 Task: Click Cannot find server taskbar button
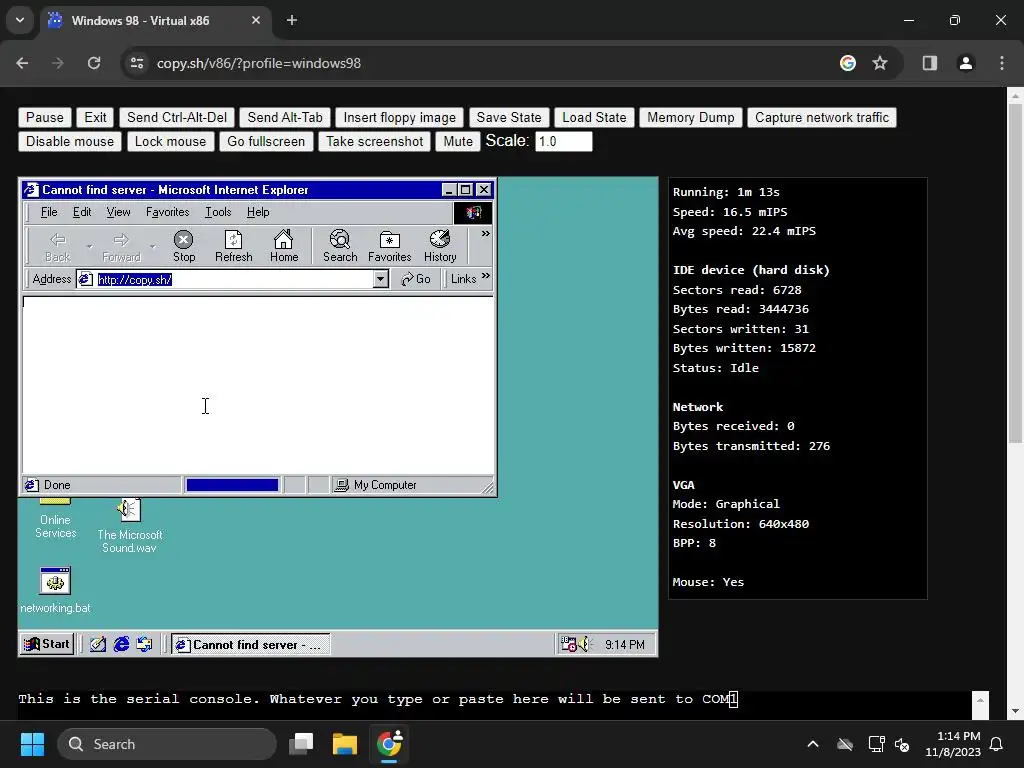(251, 644)
